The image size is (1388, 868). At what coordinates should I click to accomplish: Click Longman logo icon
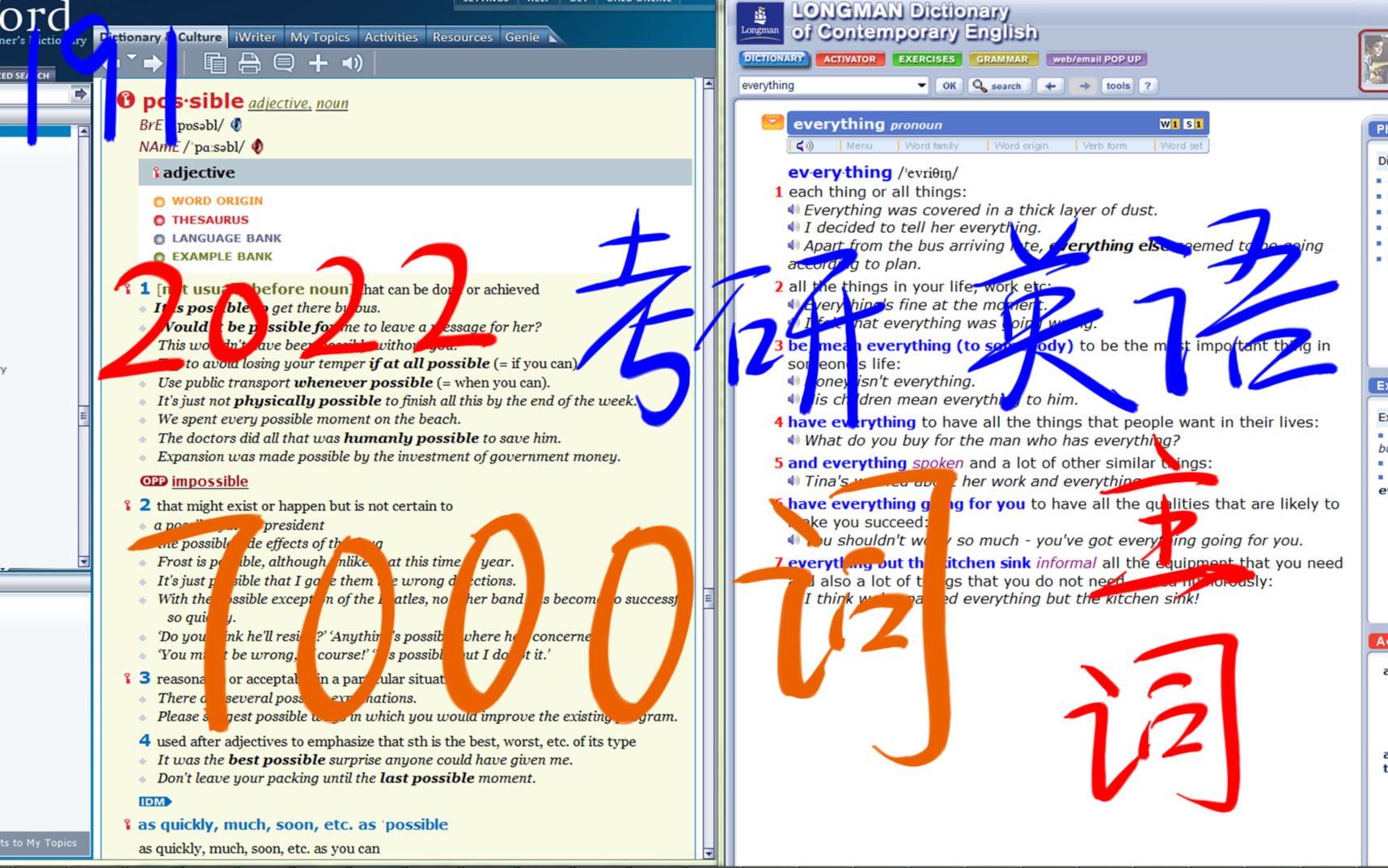(760, 23)
